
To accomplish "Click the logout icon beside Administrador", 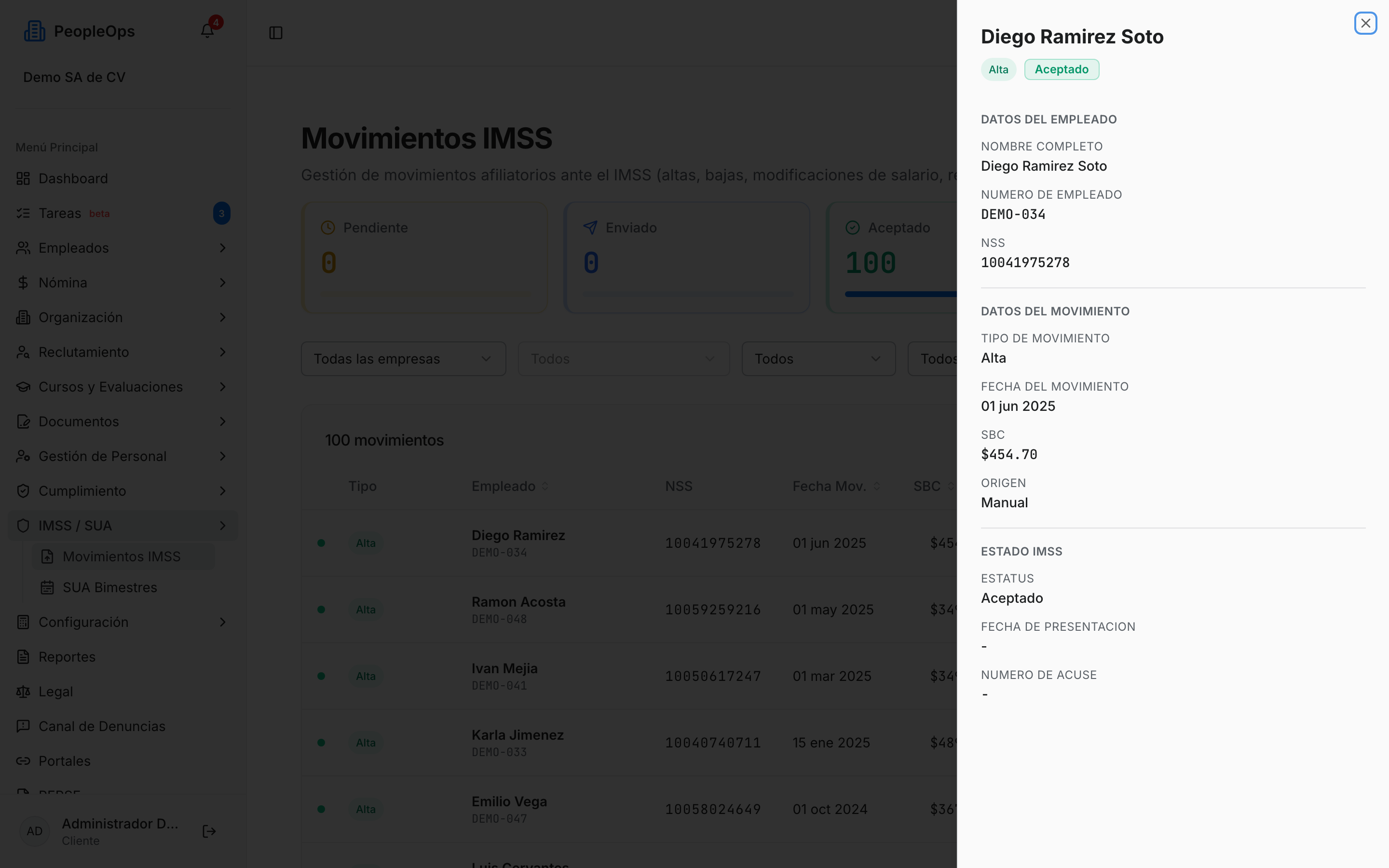I will coord(209,831).
